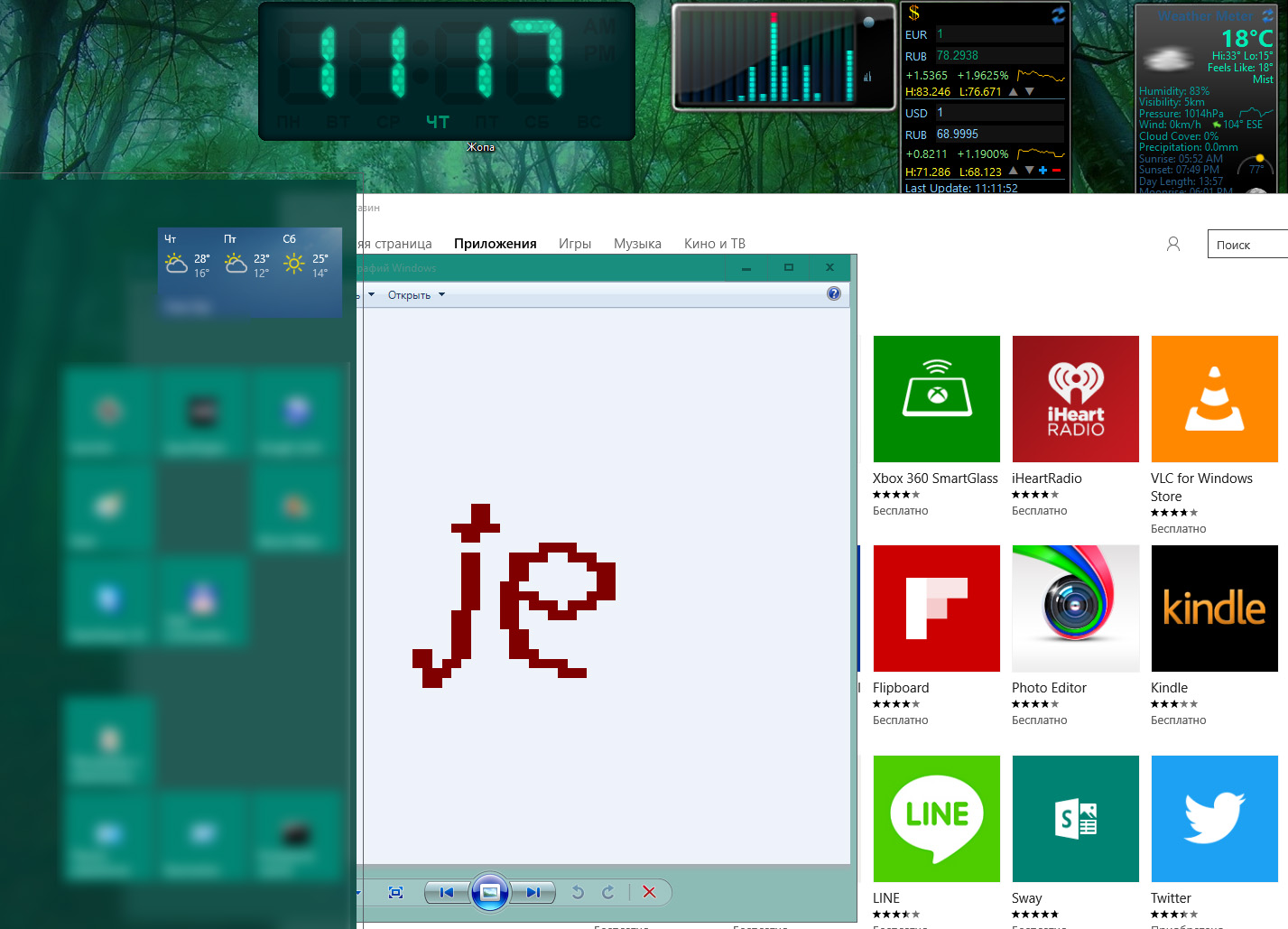The width and height of the screenshot is (1288, 929).
Task: Delete the image with red X button
Action: pyautogui.click(x=649, y=892)
